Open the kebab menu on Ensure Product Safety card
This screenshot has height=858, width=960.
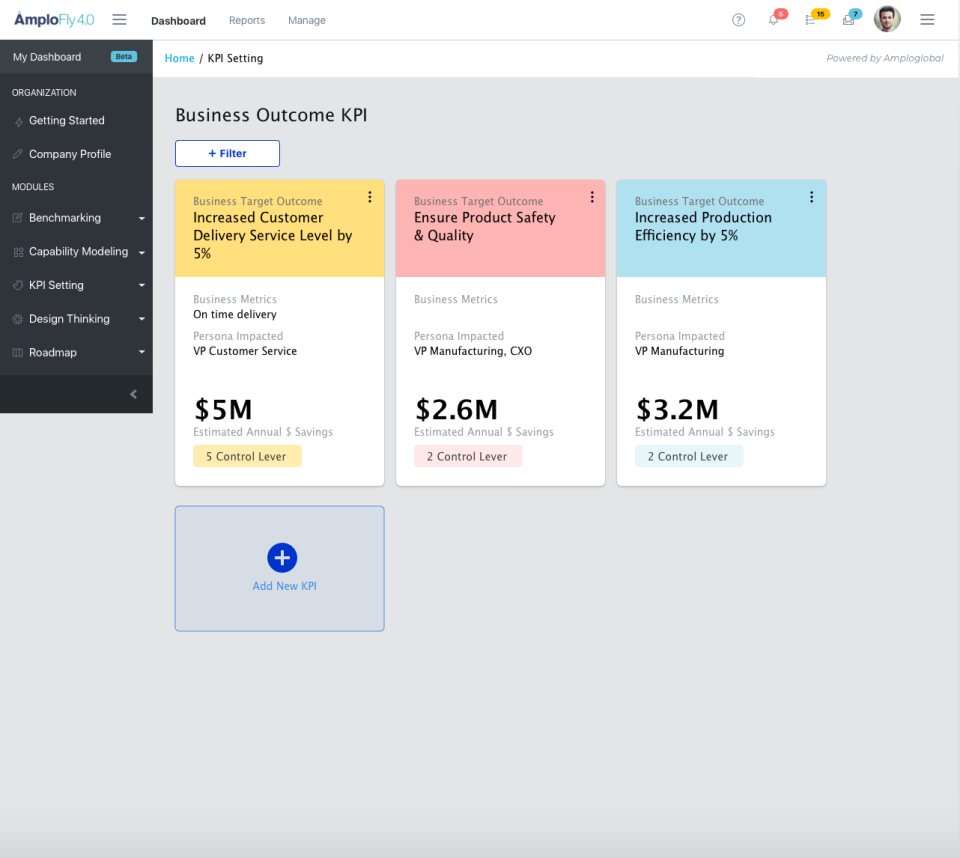(591, 196)
